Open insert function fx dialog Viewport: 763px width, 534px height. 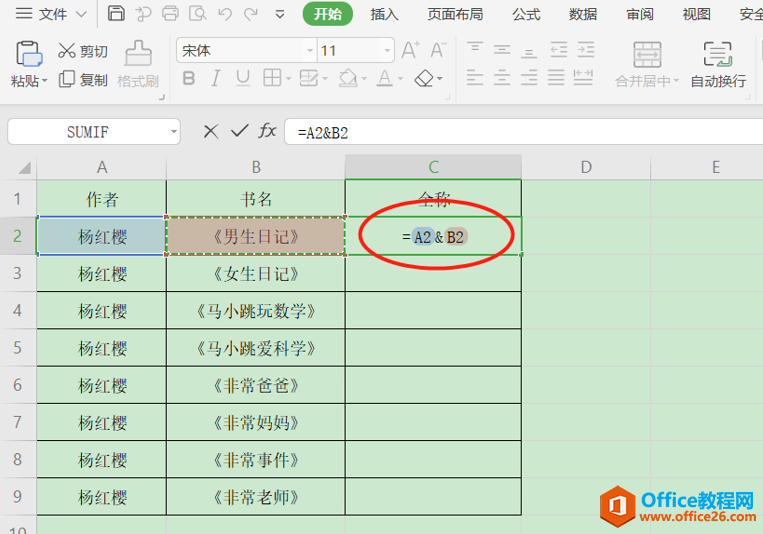[267, 130]
